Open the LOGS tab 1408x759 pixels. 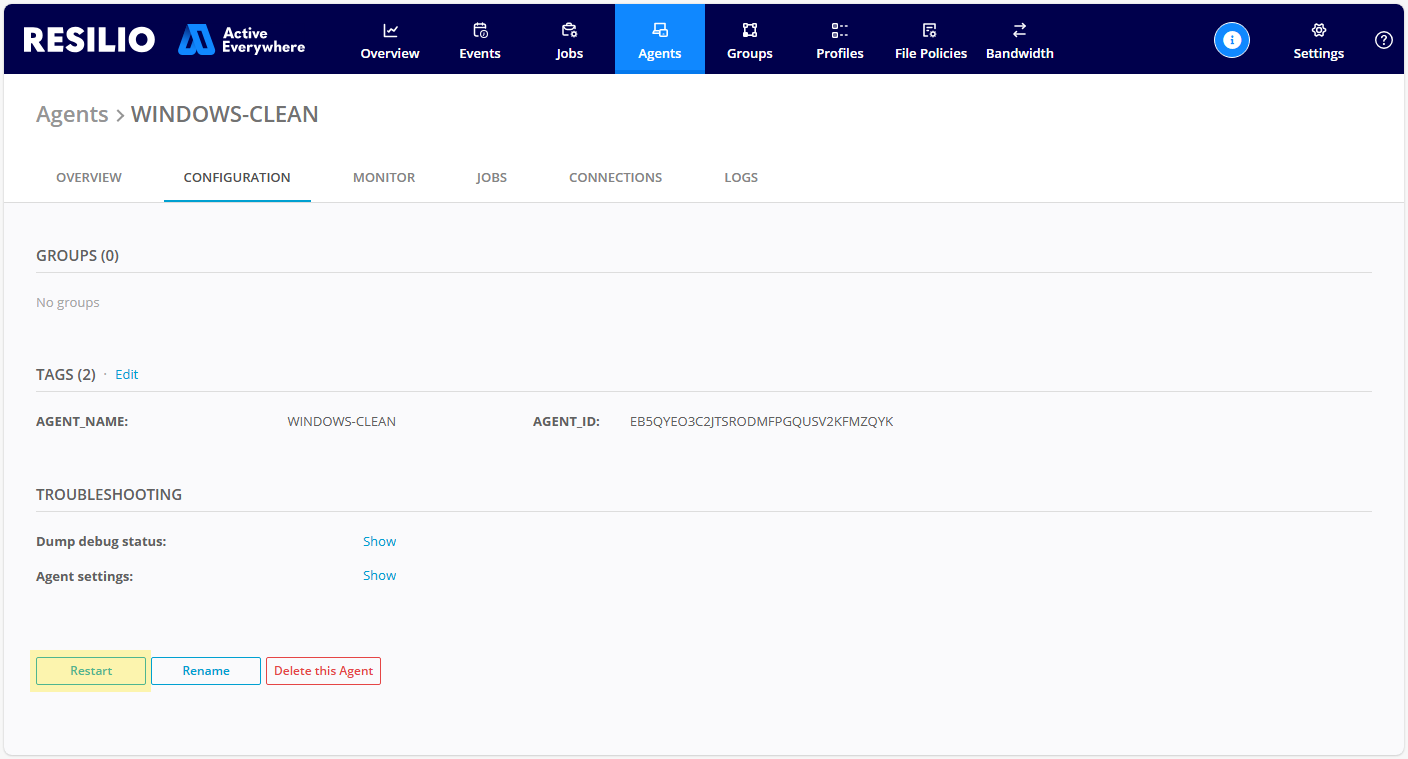click(x=741, y=178)
